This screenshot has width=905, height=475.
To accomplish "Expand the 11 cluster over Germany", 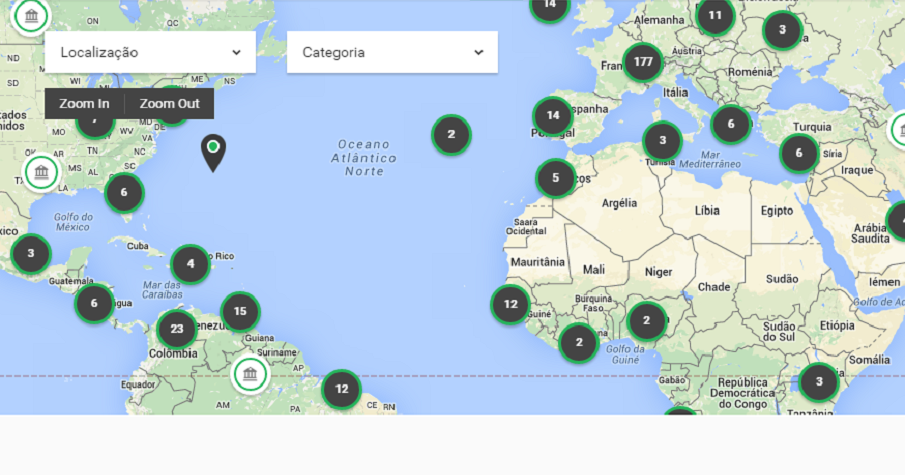I will click(x=715, y=16).
